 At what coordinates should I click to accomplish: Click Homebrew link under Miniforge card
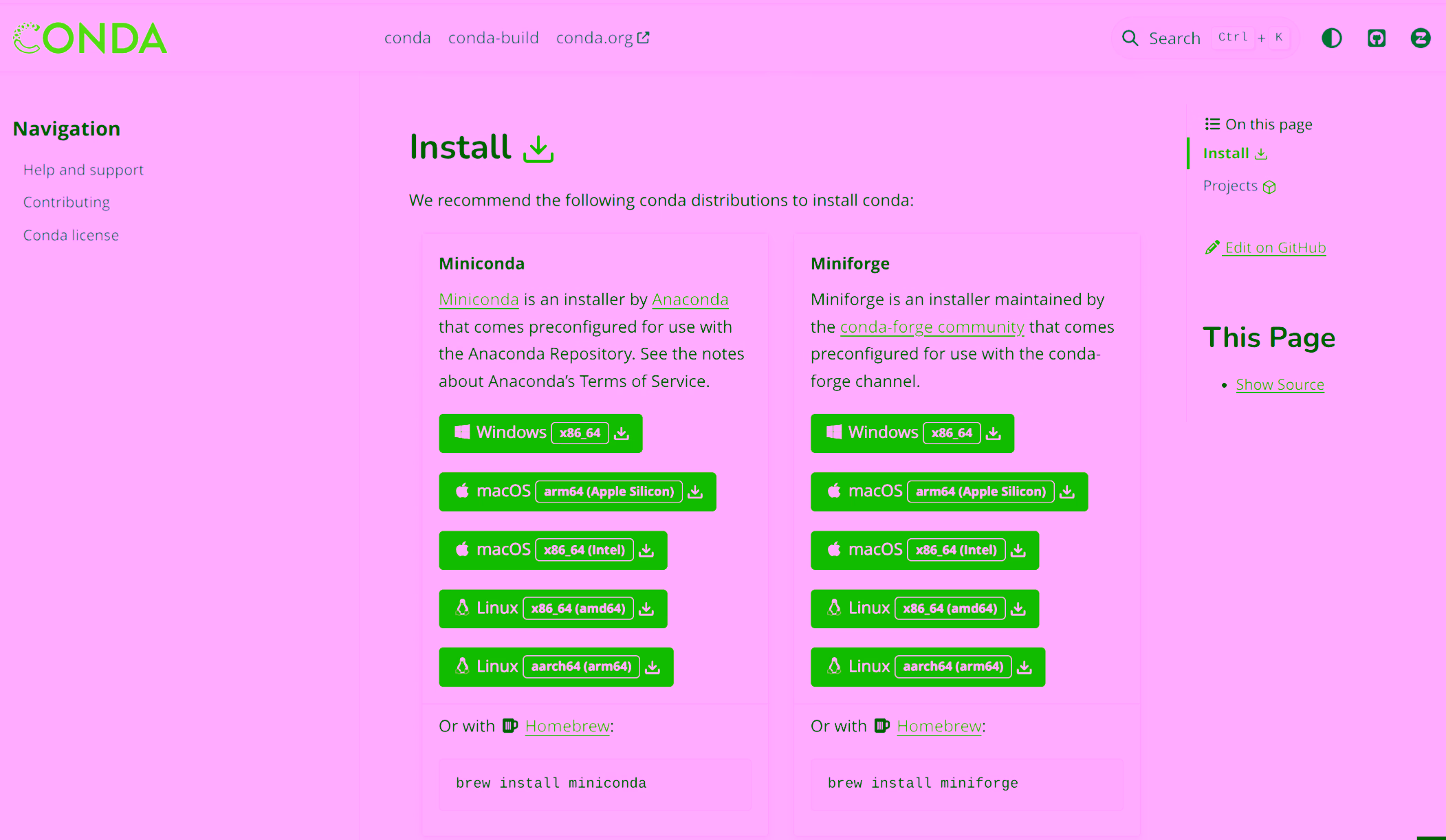939,726
